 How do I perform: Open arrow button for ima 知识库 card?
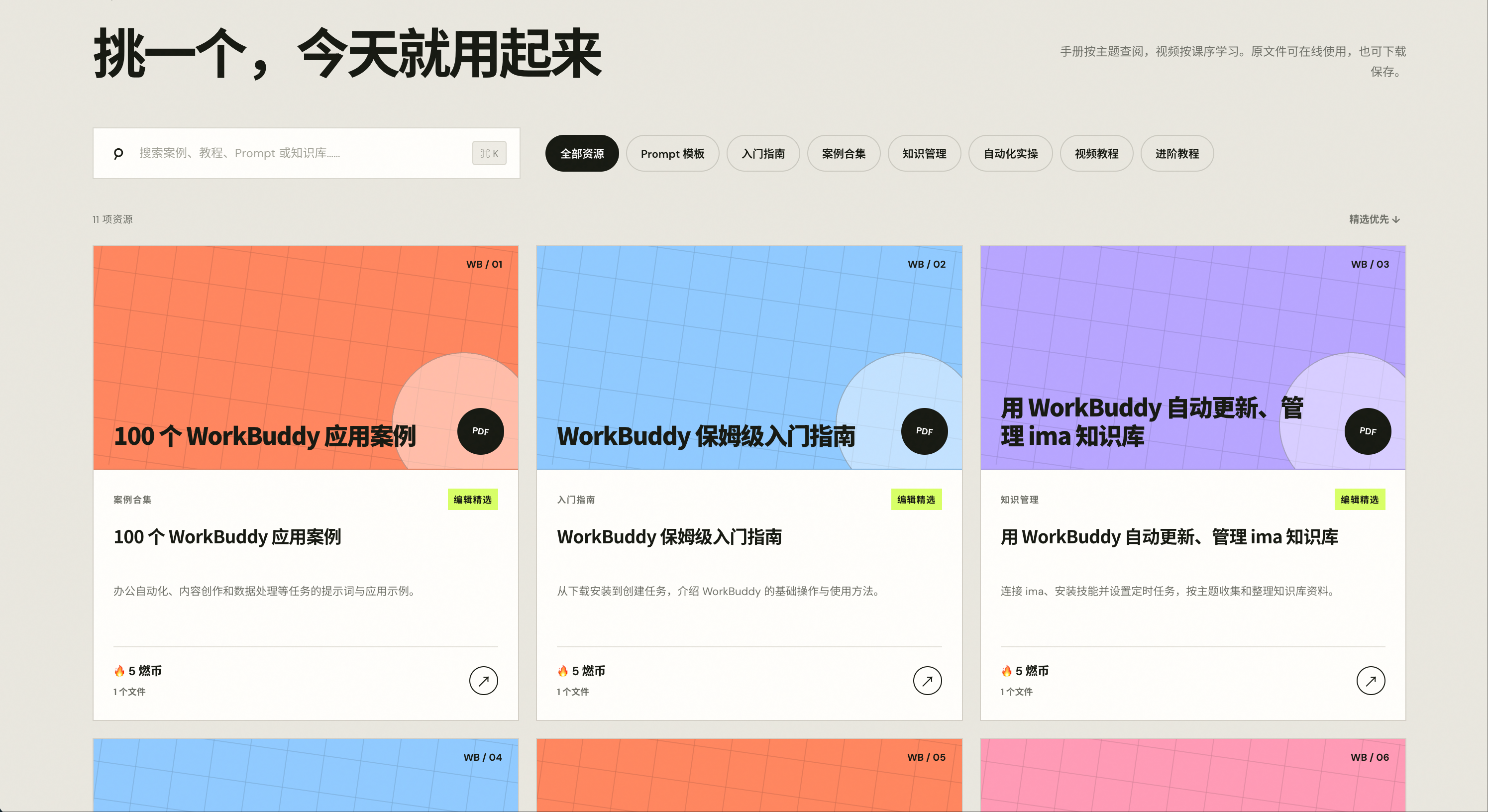point(1371,681)
